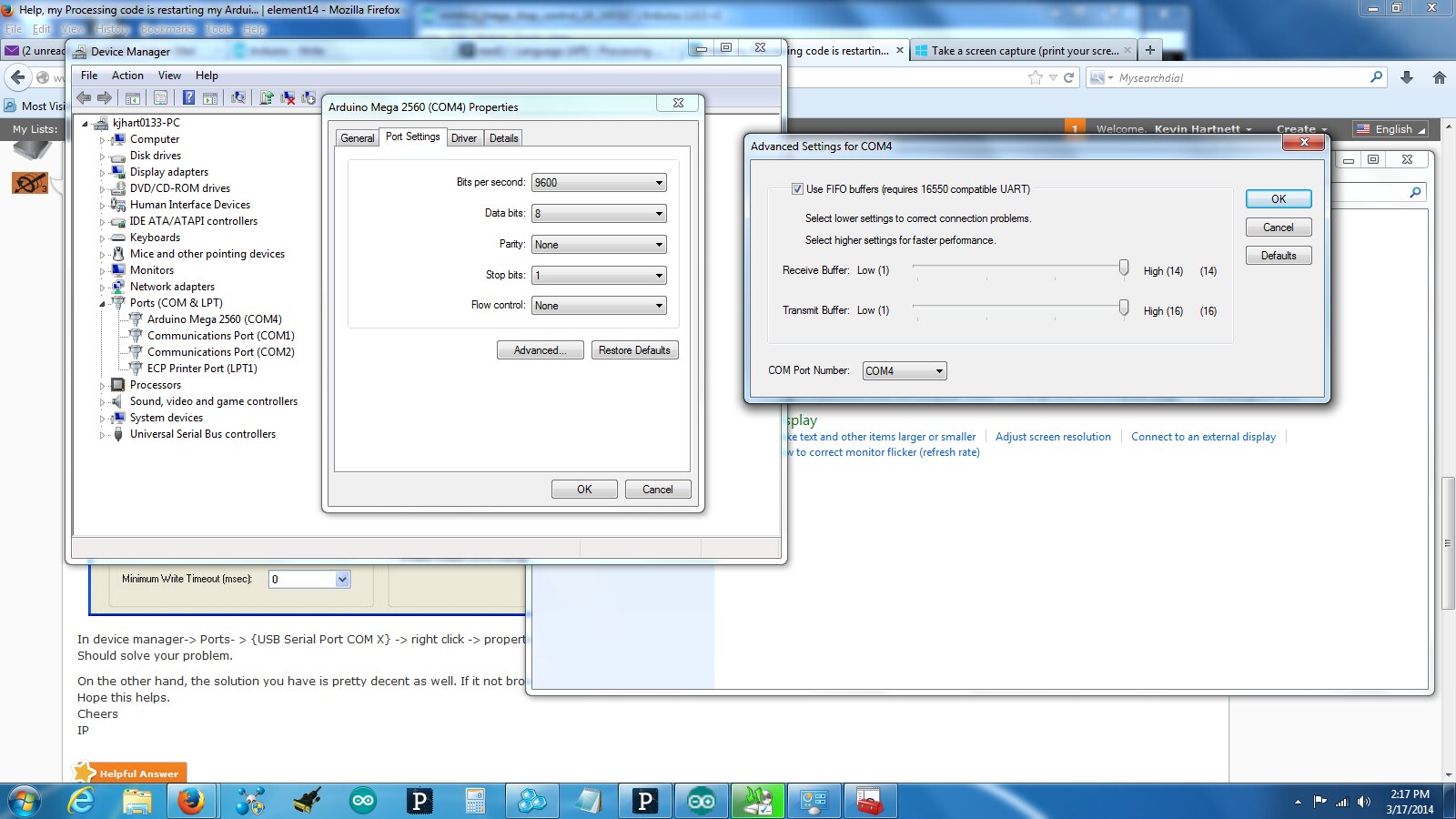
Task: Click the Firefox downloads arrow icon
Action: coord(1407,77)
